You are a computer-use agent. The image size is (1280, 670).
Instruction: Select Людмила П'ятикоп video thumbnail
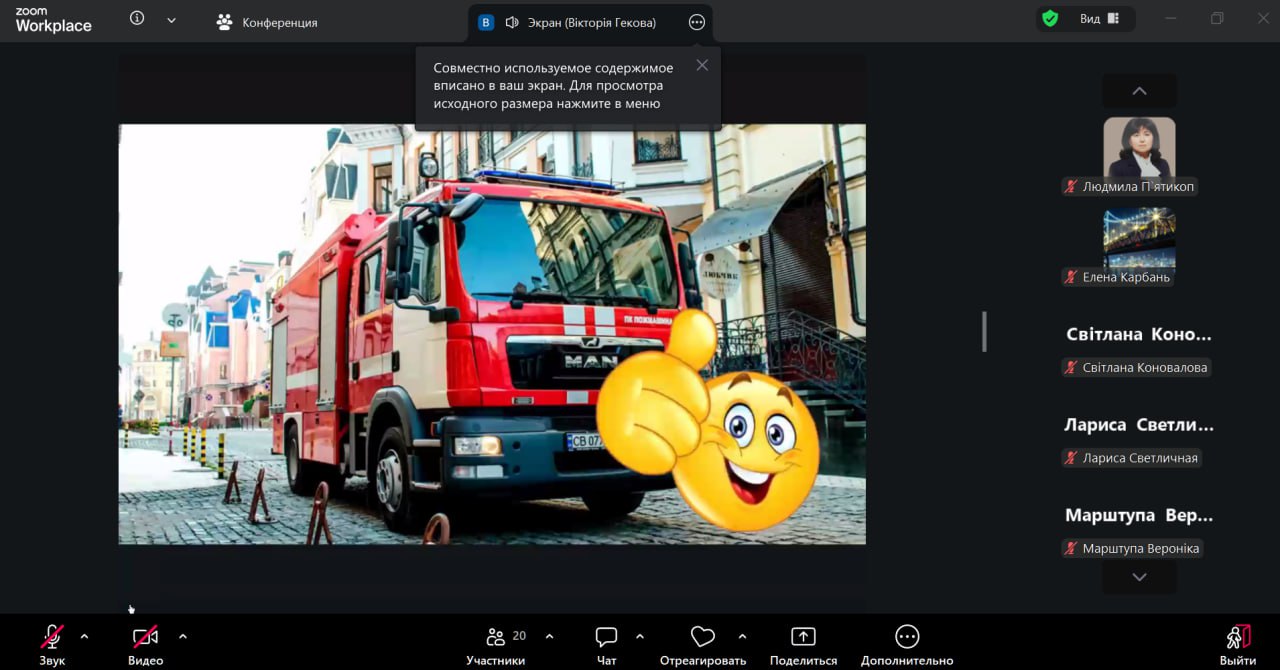(x=1139, y=148)
